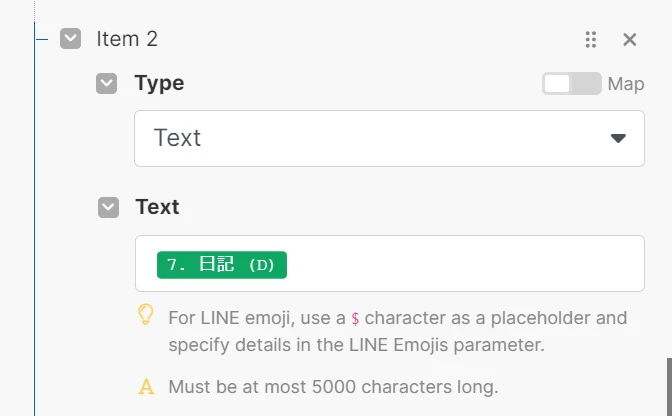The width and height of the screenshot is (672, 416).
Task: Click the scrollbar thumb at right edge
Action: [669, 387]
